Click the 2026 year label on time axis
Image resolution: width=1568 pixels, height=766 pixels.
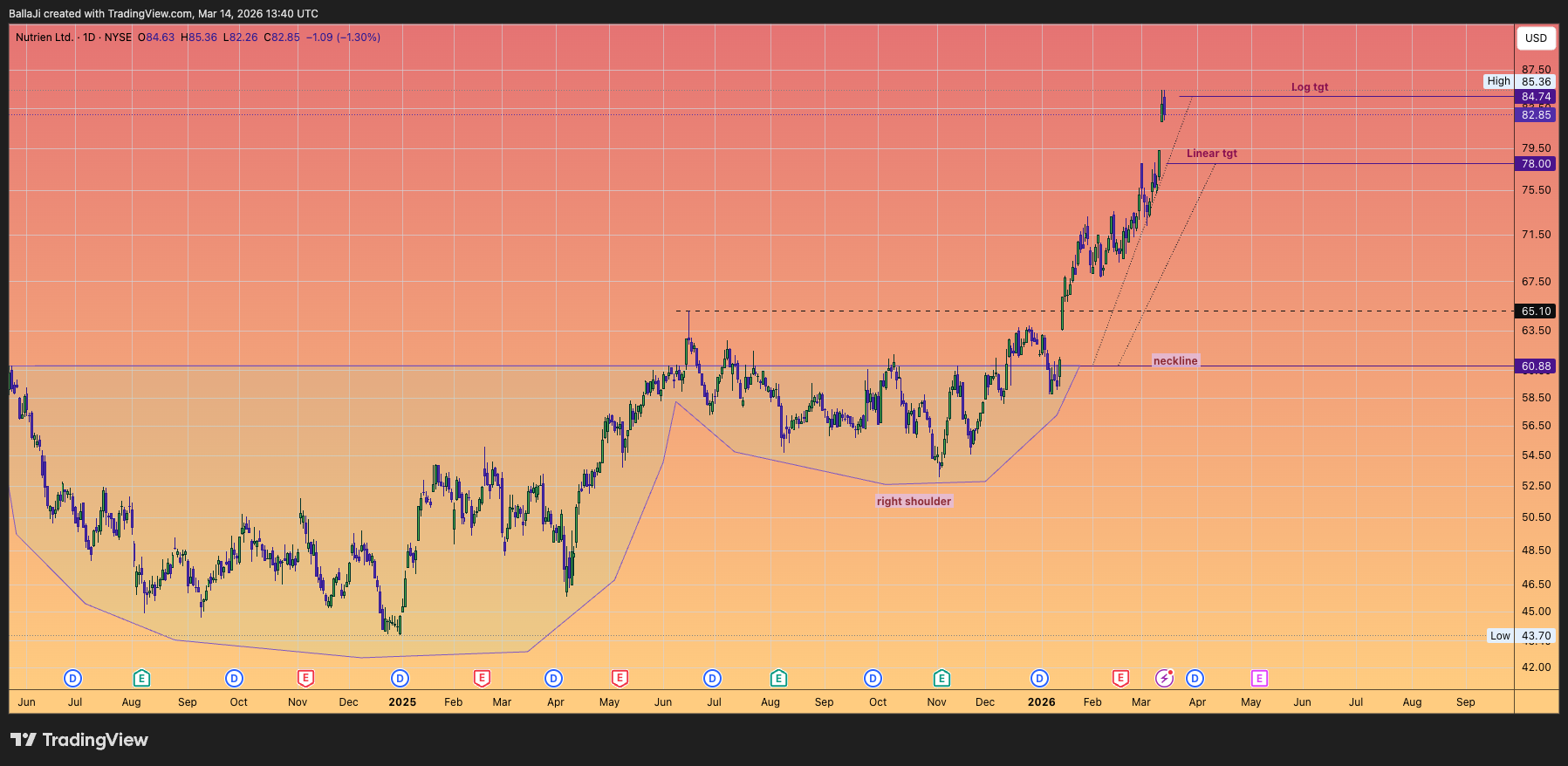coord(1041,702)
